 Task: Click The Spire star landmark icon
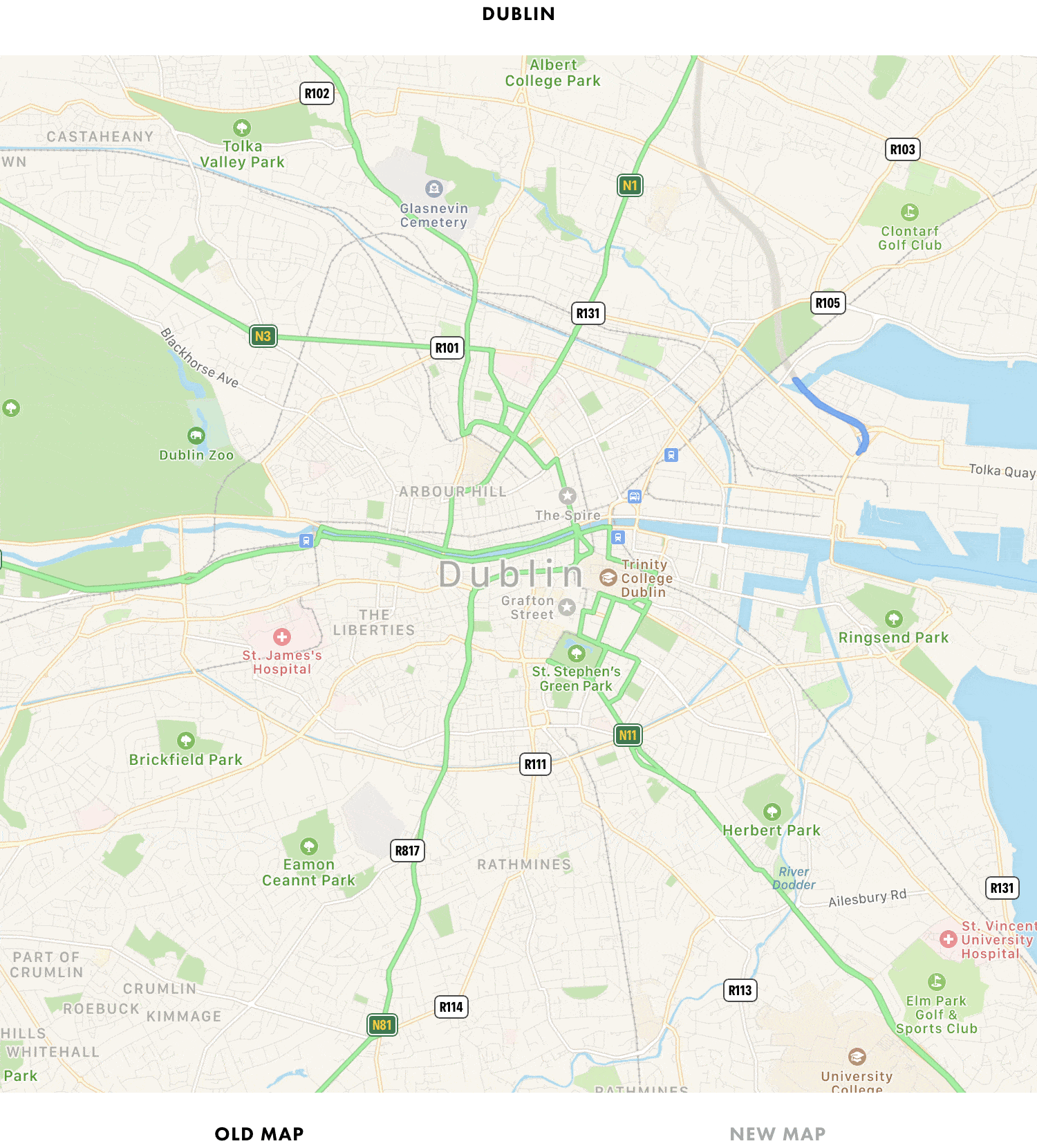pyautogui.click(x=568, y=495)
